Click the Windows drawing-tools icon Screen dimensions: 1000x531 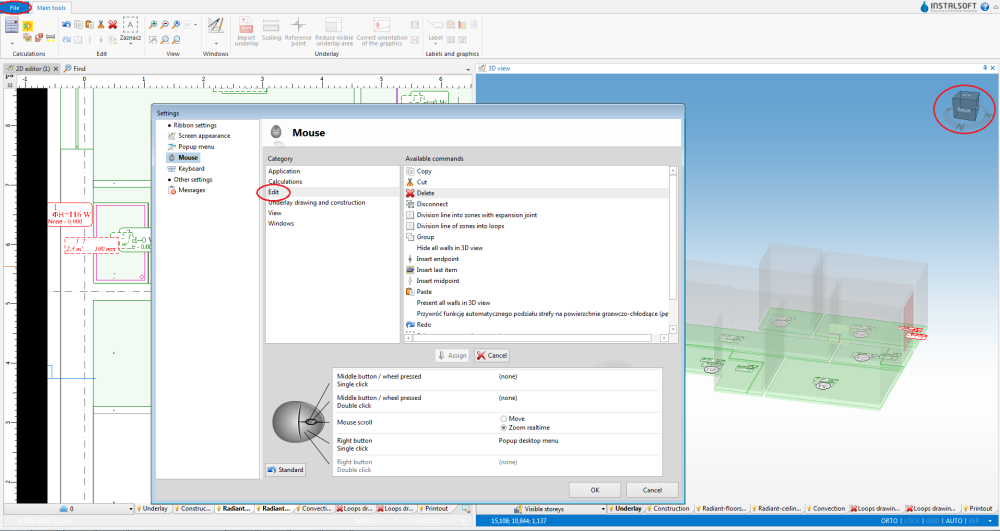pos(216,25)
